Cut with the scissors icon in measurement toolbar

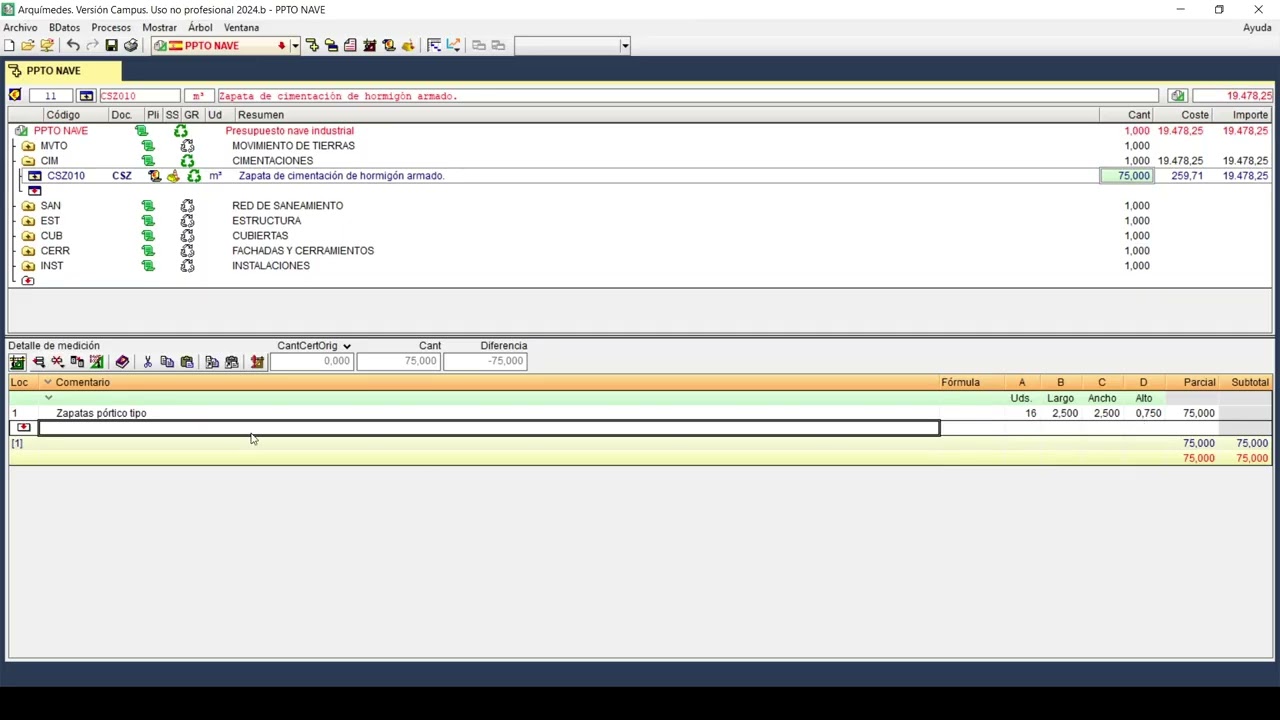(147, 362)
